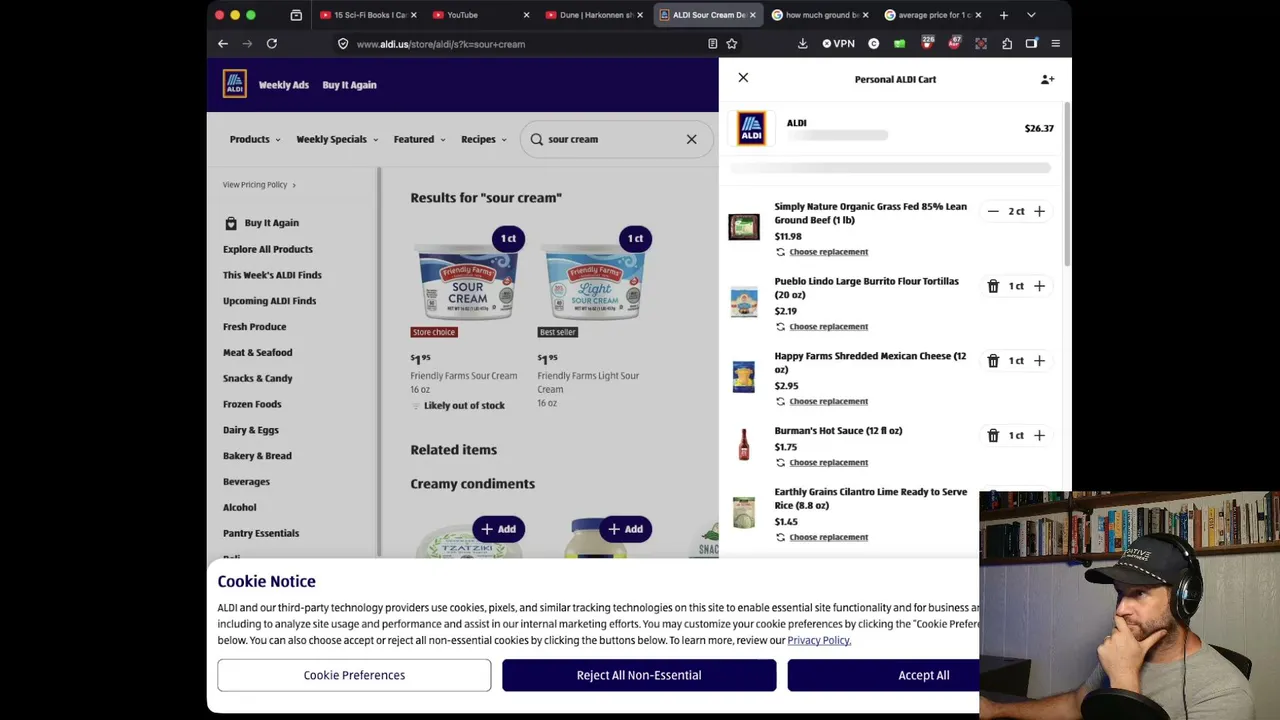Click the ALDI store logo in cart
The width and height of the screenshot is (1280, 720).
click(x=752, y=128)
